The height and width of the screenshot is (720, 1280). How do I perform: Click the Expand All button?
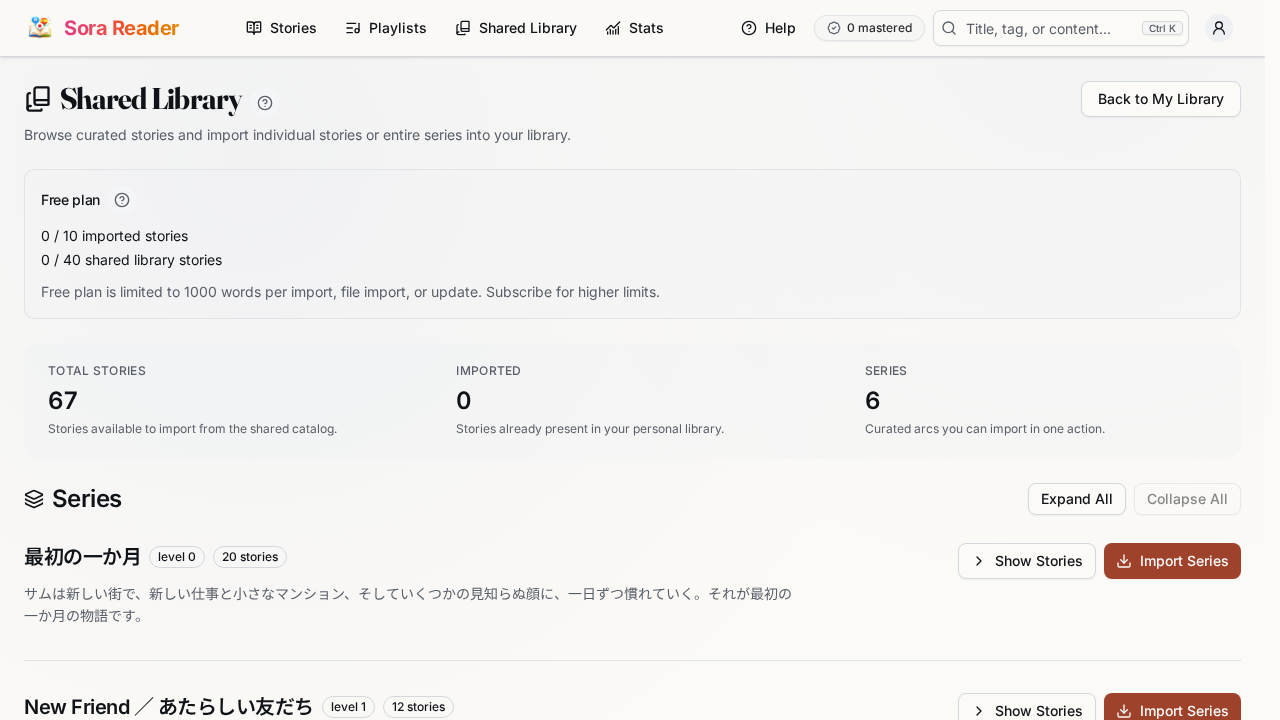point(1076,499)
